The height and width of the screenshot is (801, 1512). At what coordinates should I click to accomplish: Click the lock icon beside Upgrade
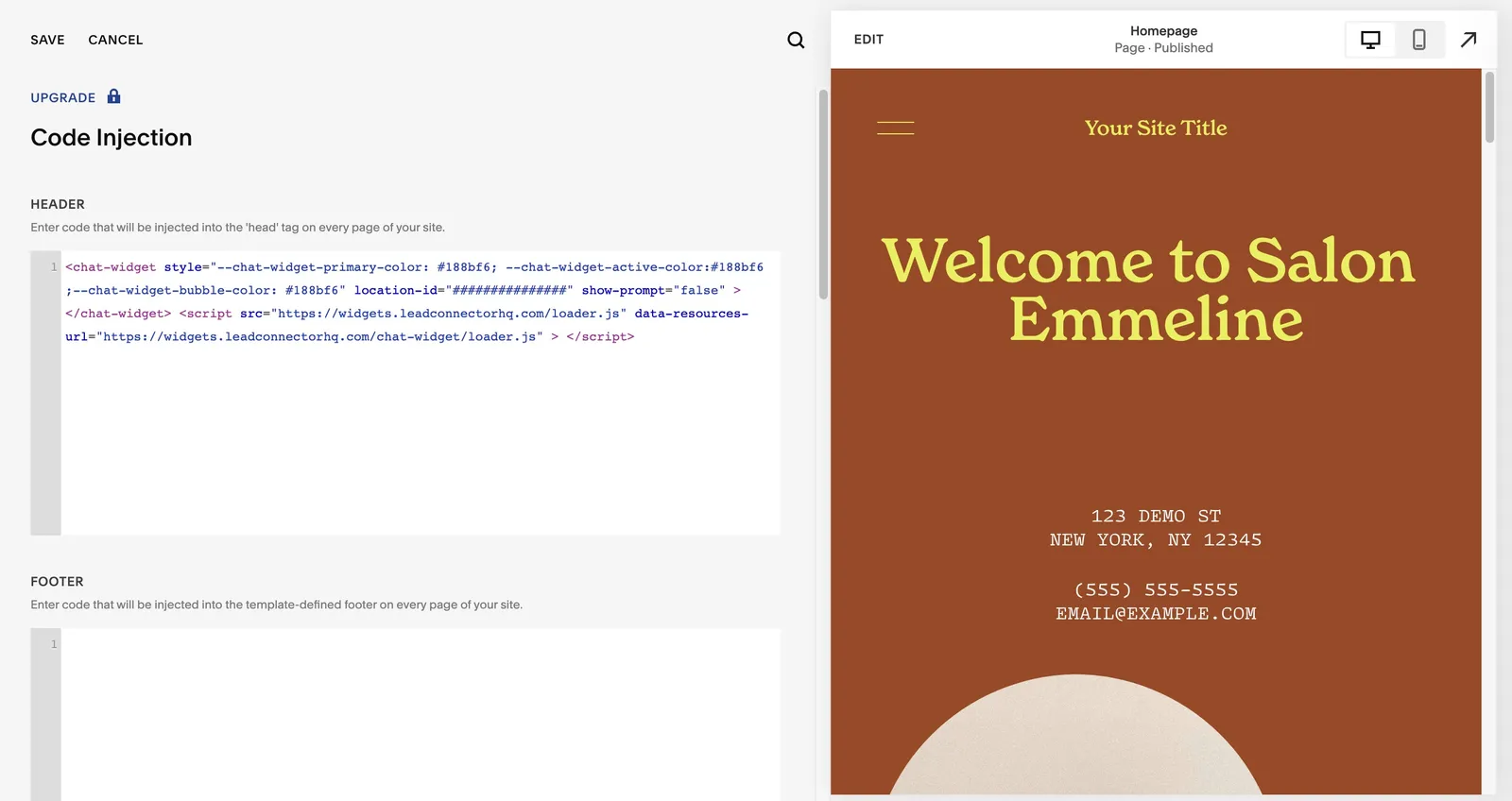pyautogui.click(x=113, y=96)
